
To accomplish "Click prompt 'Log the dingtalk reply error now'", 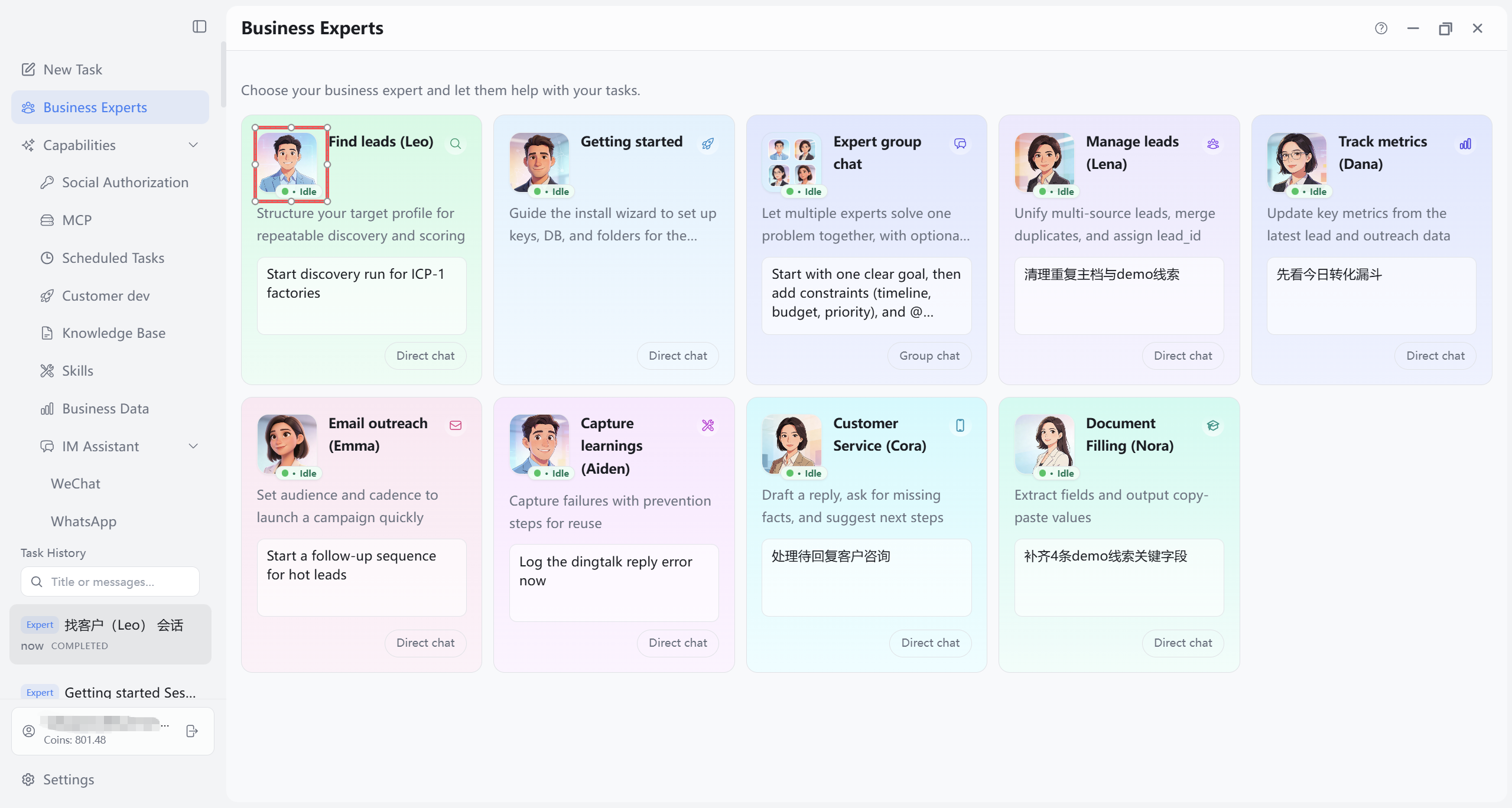I will coord(614,583).
